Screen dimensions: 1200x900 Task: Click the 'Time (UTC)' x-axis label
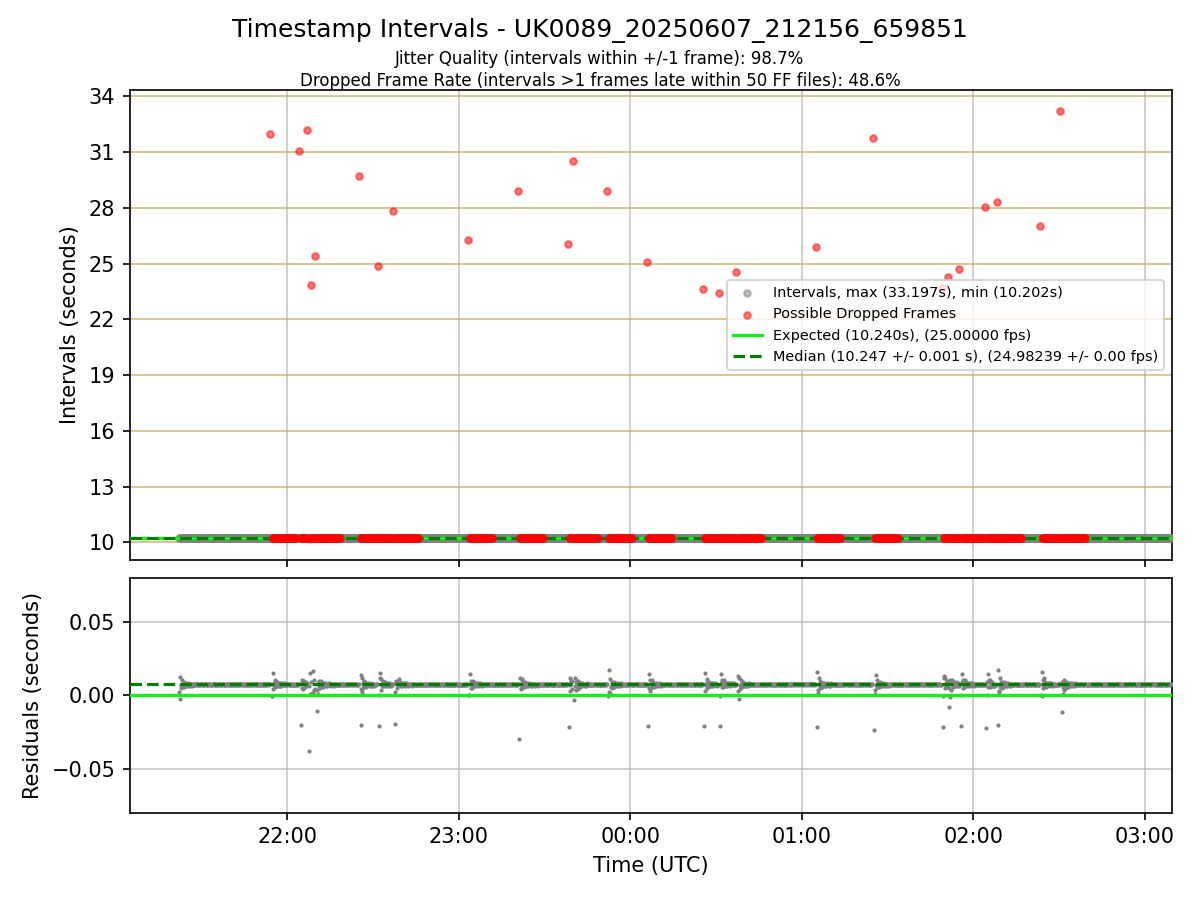pos(650,865)
